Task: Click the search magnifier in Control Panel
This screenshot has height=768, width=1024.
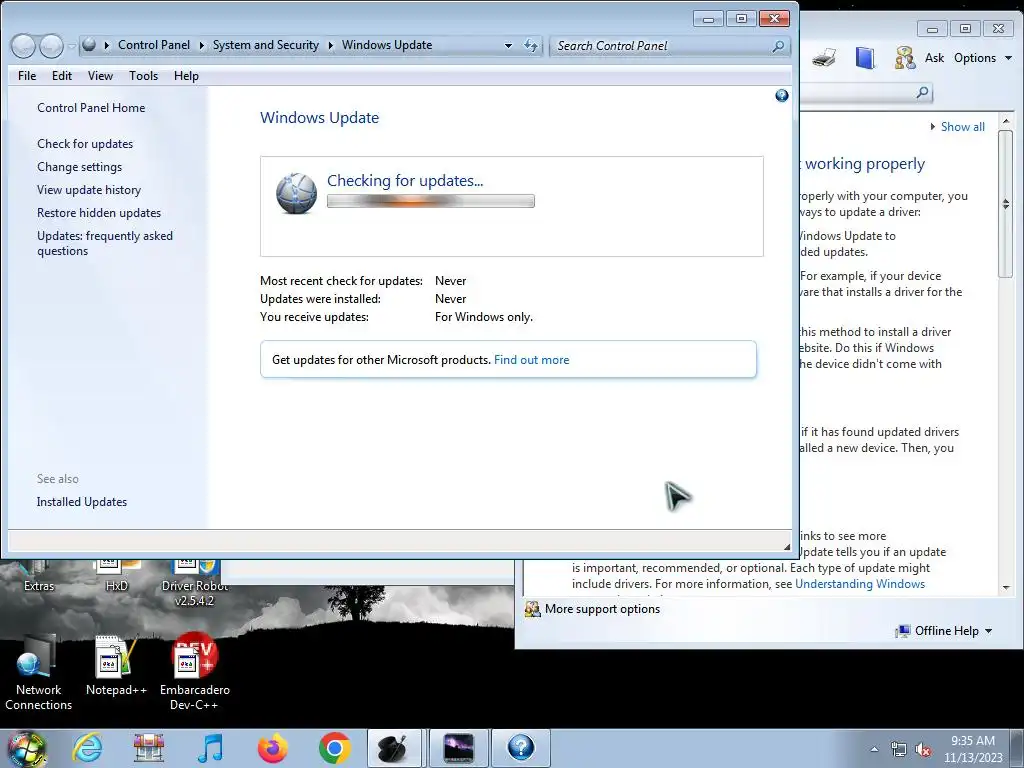Action: coord(778,46)
